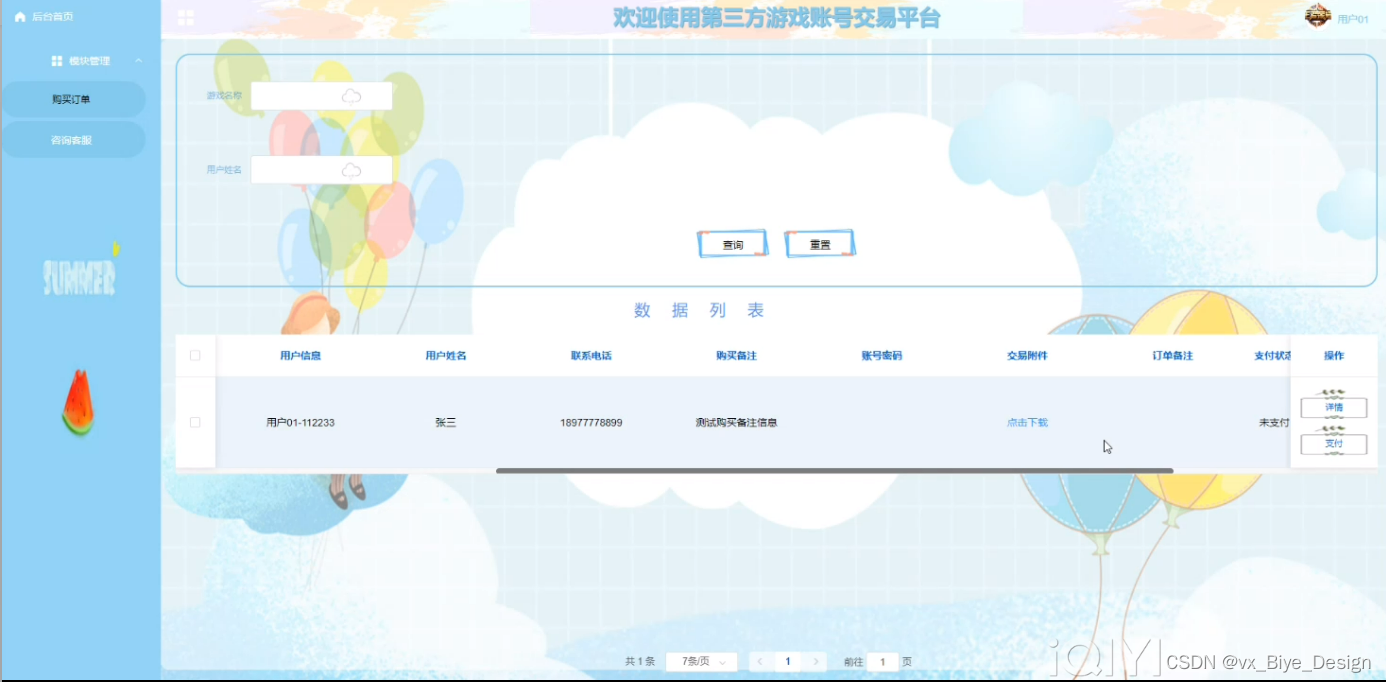The width and height of the screenshot is (1386, 682).
Task: Go to previous page arrow
Action: pyautogui.click(x=761, y=662)
